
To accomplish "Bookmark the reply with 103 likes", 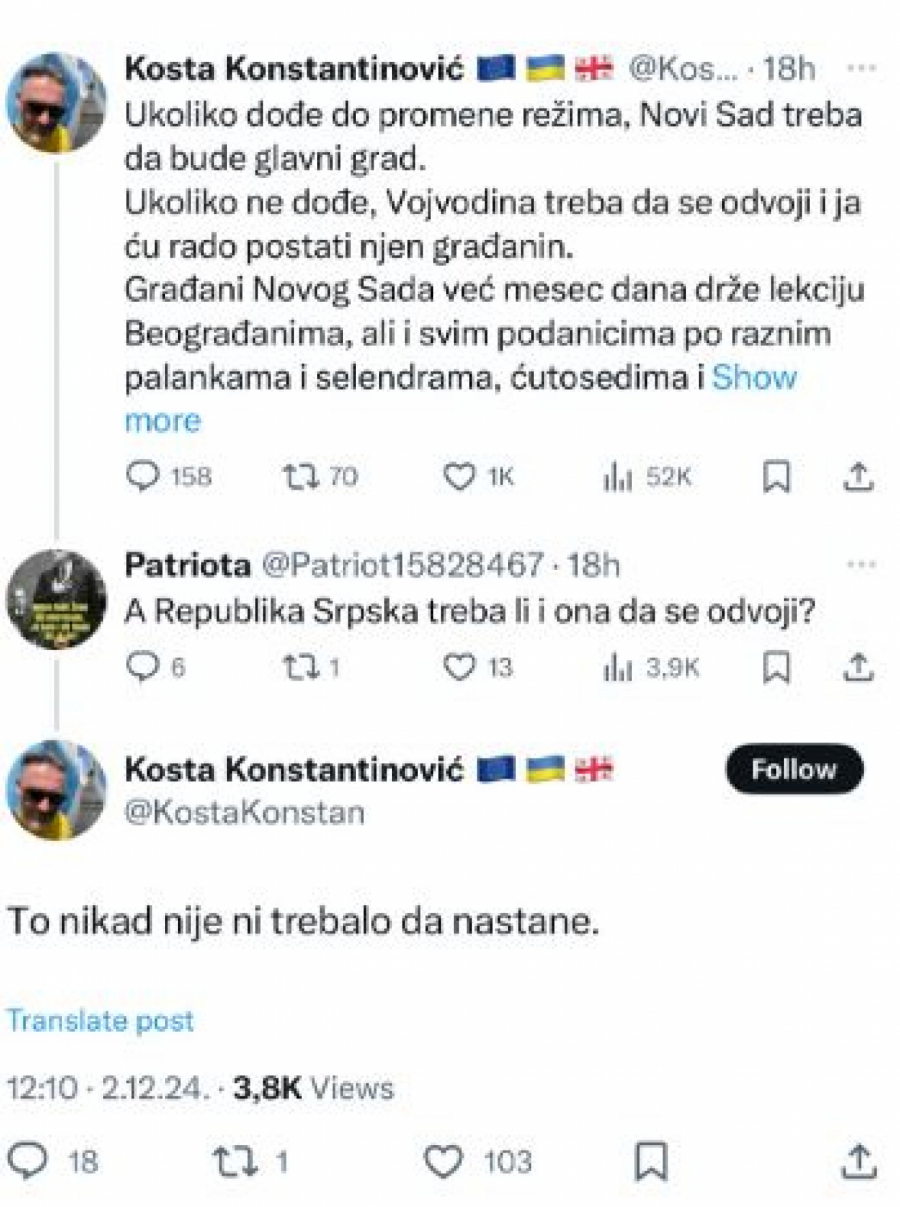I will click(651, 1162).
